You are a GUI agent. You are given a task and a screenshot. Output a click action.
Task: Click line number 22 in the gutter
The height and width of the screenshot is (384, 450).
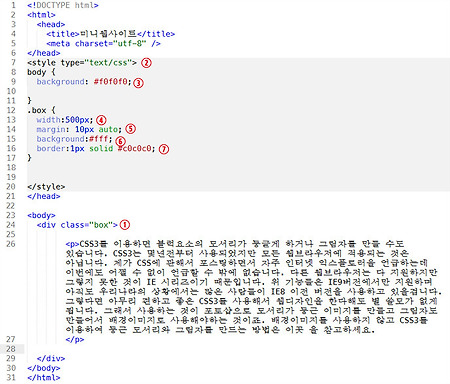11,206
